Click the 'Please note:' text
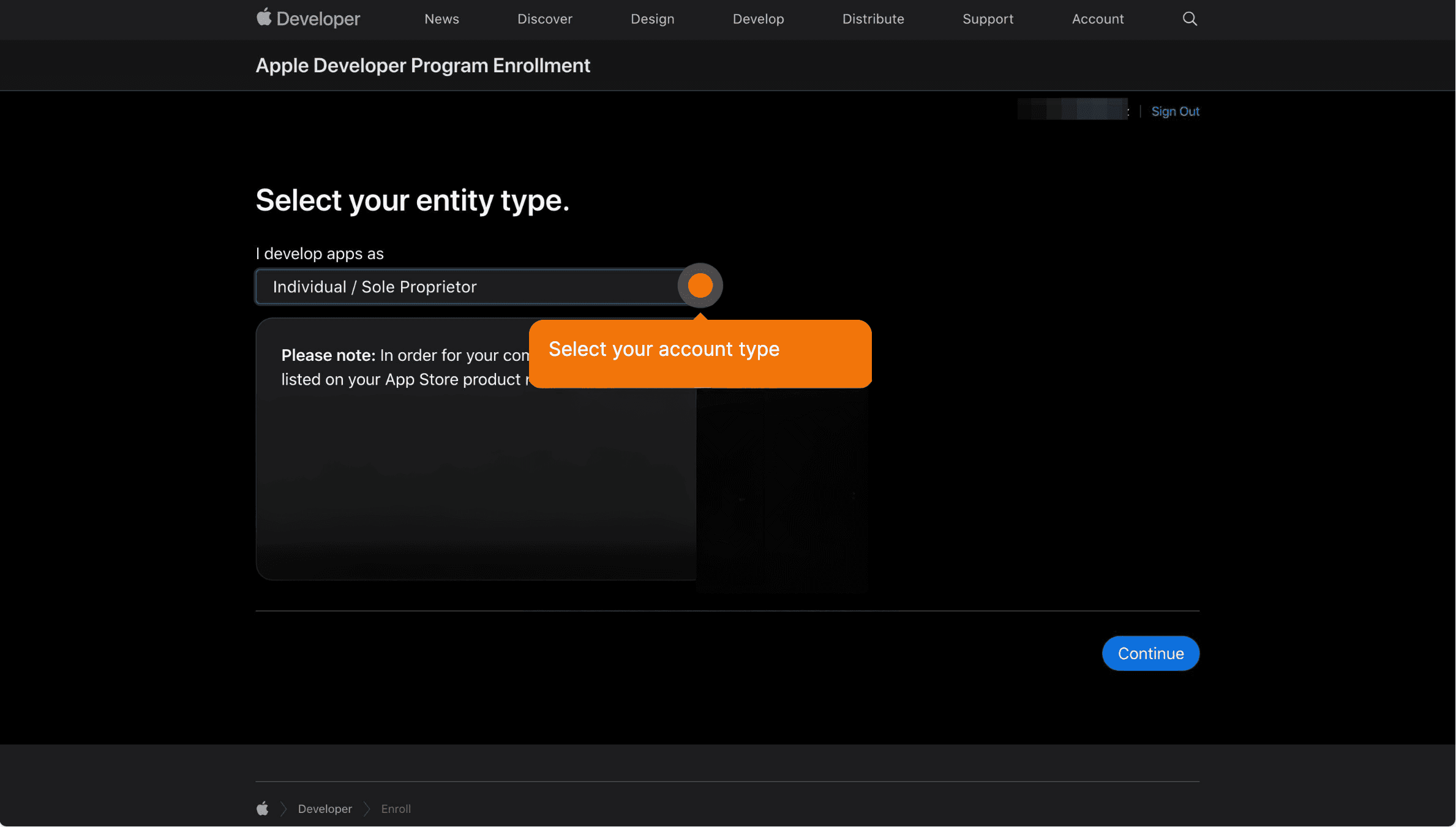This screenshot has height=827, width=1456. 328,355
